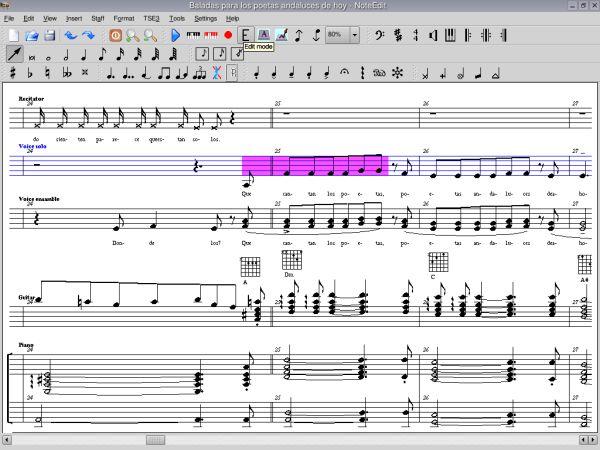Toggle the single dotted note button
Viewport: 600px width, 450px height.
click(111, 73)
